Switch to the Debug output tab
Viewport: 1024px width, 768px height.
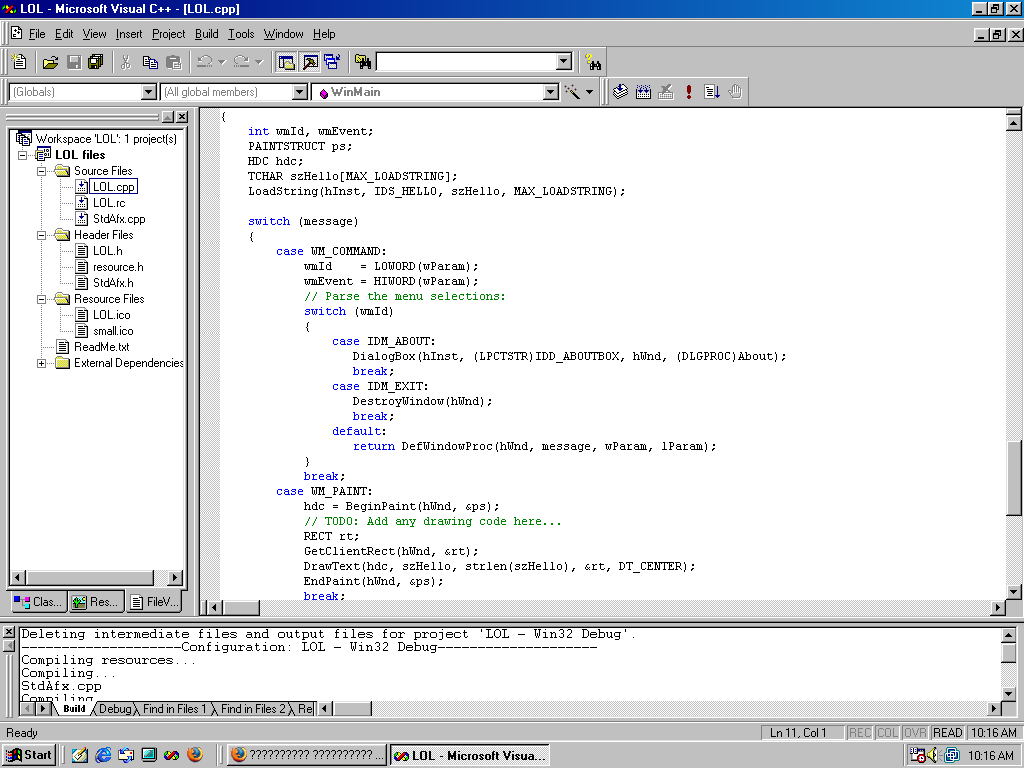click(x=115, y=709)
